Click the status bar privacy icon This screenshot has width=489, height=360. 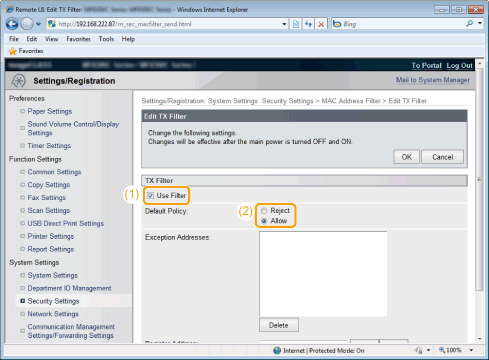click(419, 350)
